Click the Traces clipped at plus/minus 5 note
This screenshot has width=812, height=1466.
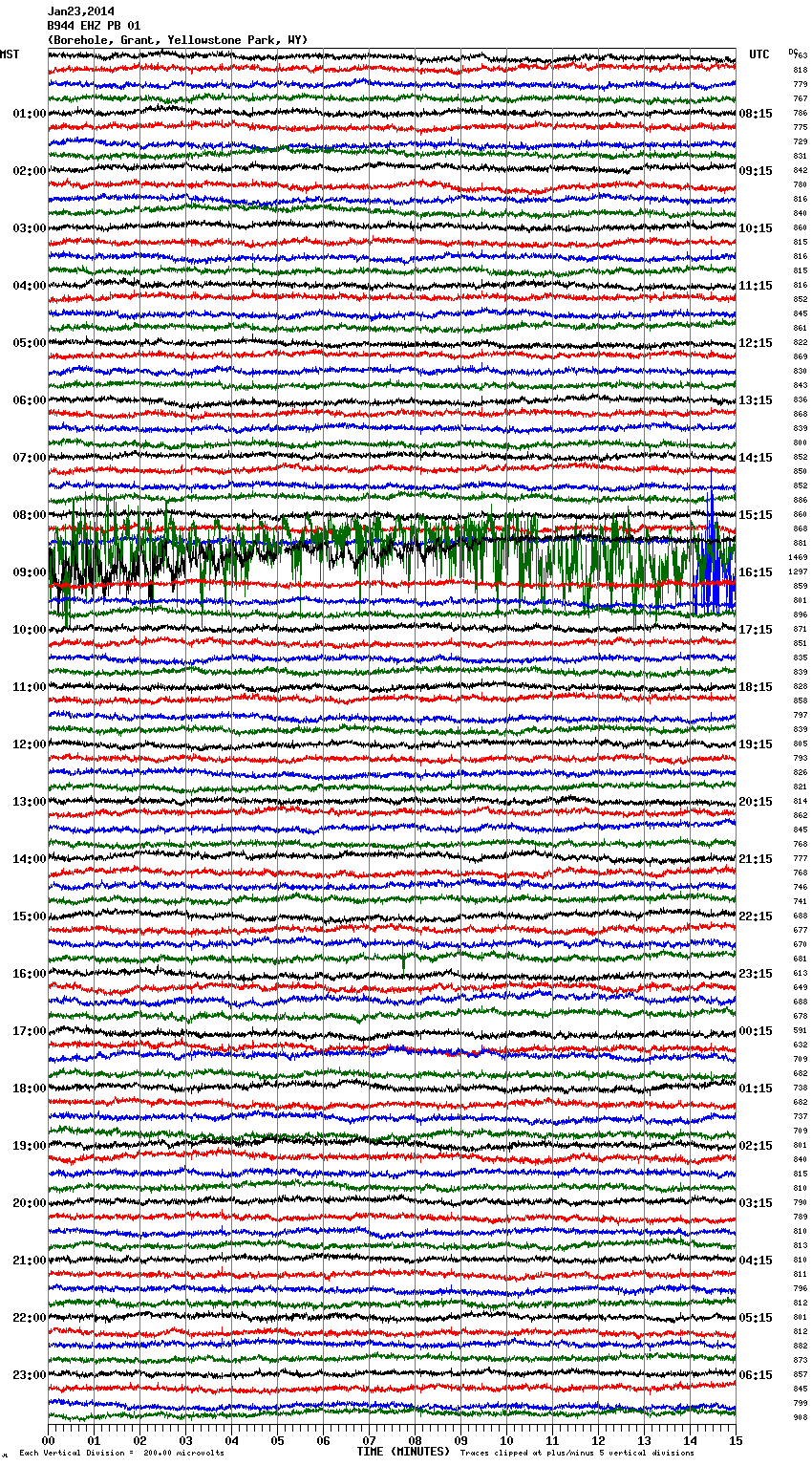tap(577, 1453)
